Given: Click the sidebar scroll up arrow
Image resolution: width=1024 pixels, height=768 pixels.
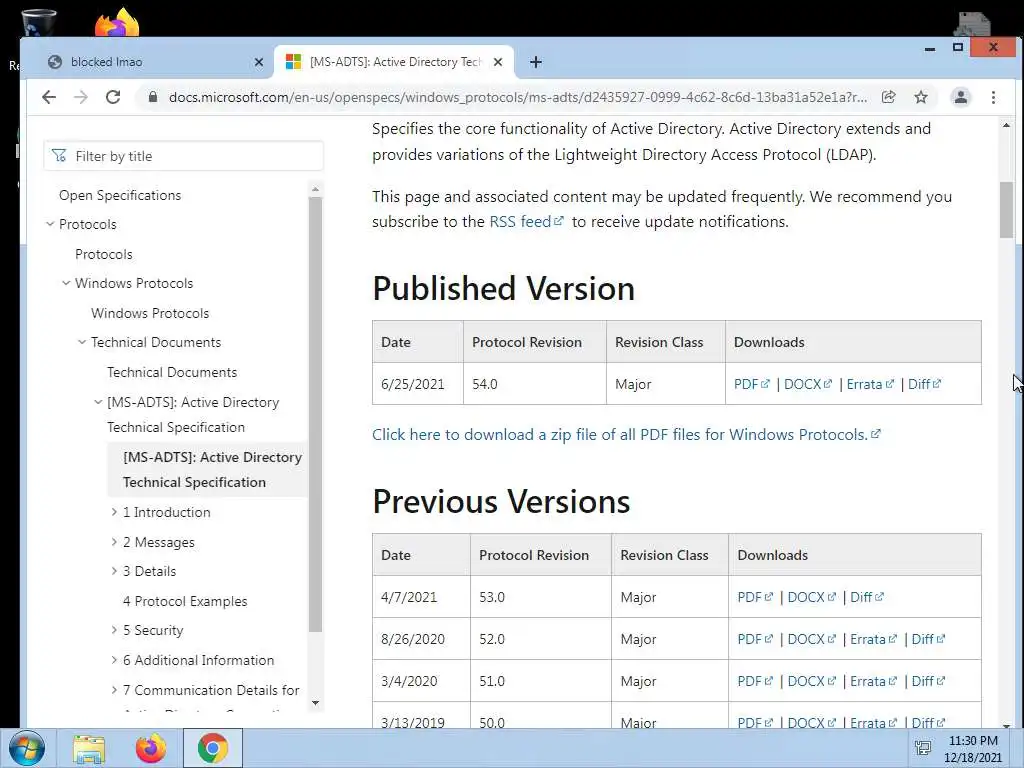Looking at the screenshot, I should point(315,189).
